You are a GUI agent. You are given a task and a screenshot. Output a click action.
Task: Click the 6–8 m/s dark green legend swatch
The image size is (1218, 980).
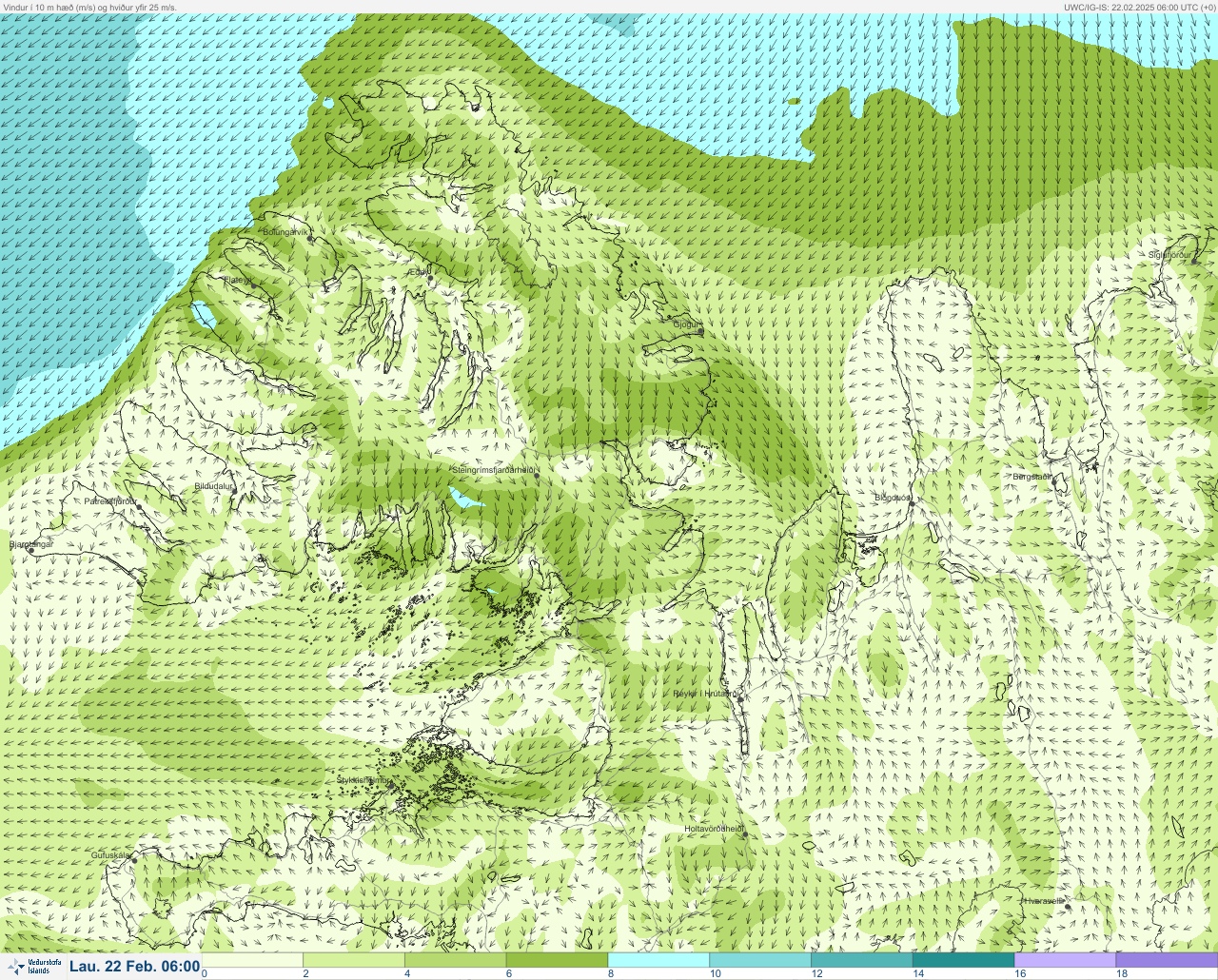point(557,960)
